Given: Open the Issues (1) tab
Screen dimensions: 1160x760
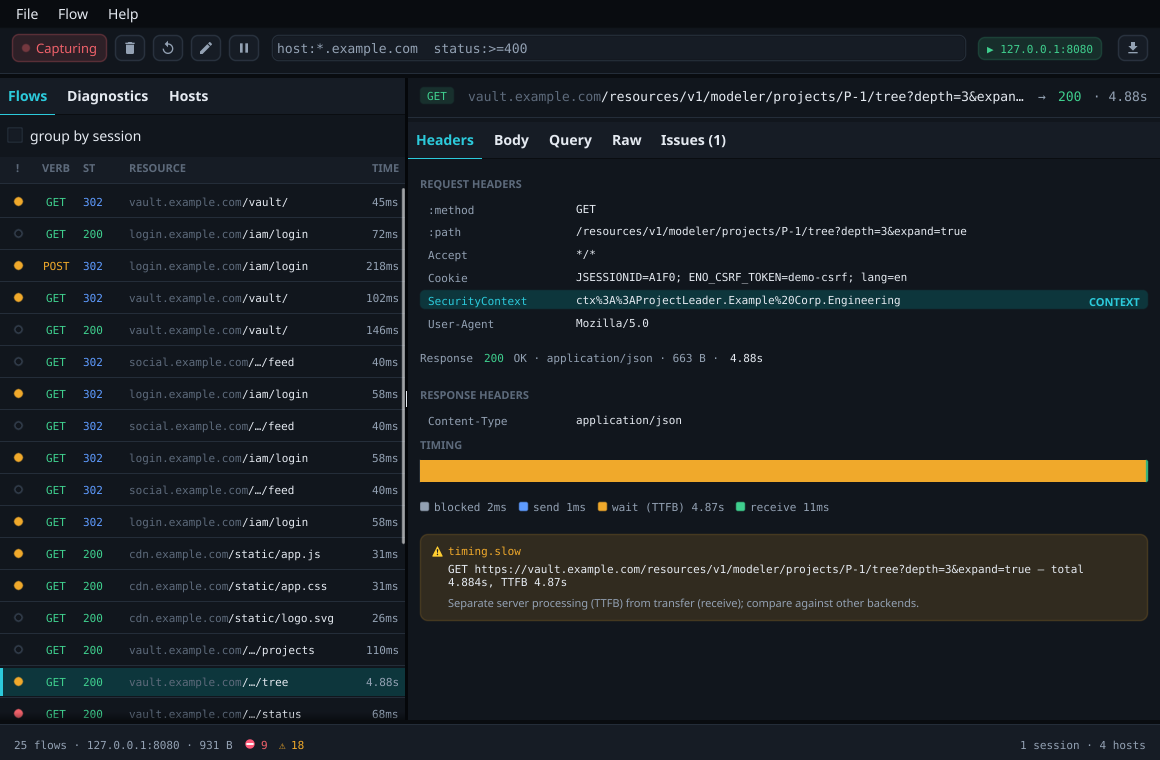Looking at the screenshot, I should [x=693, y=140].
